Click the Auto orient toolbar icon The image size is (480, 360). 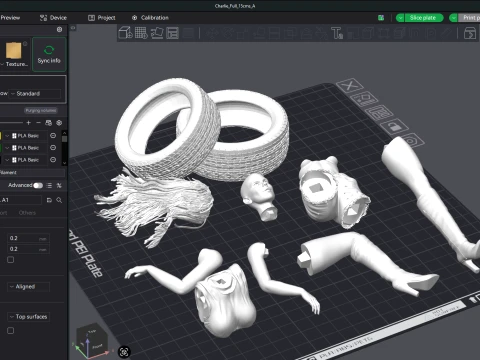click(x=157, y=33)
